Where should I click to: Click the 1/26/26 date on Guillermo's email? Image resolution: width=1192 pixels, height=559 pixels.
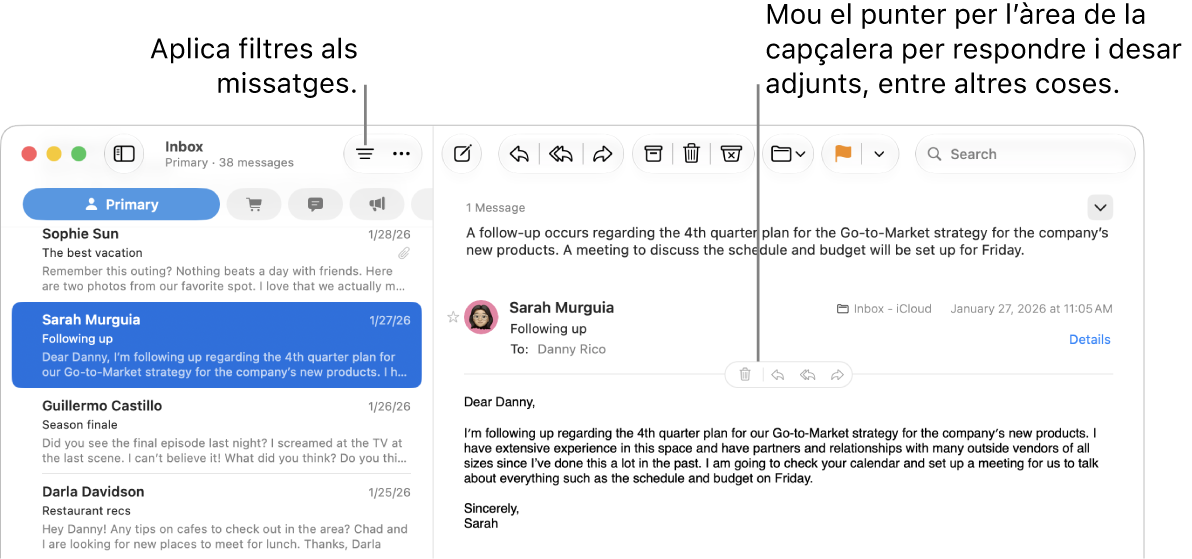(x=389, y=406)
